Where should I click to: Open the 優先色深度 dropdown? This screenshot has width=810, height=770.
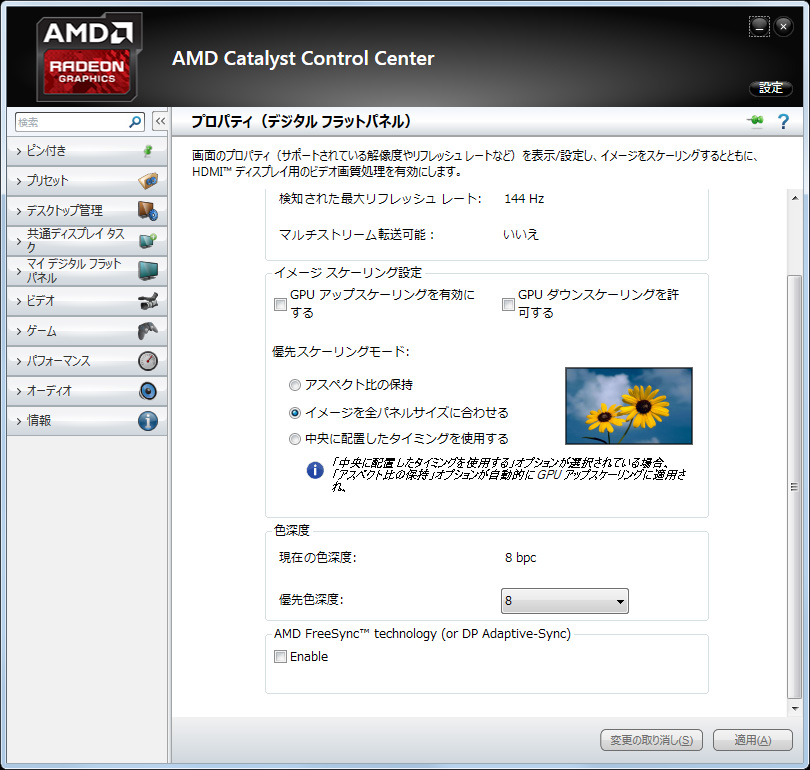565,601
